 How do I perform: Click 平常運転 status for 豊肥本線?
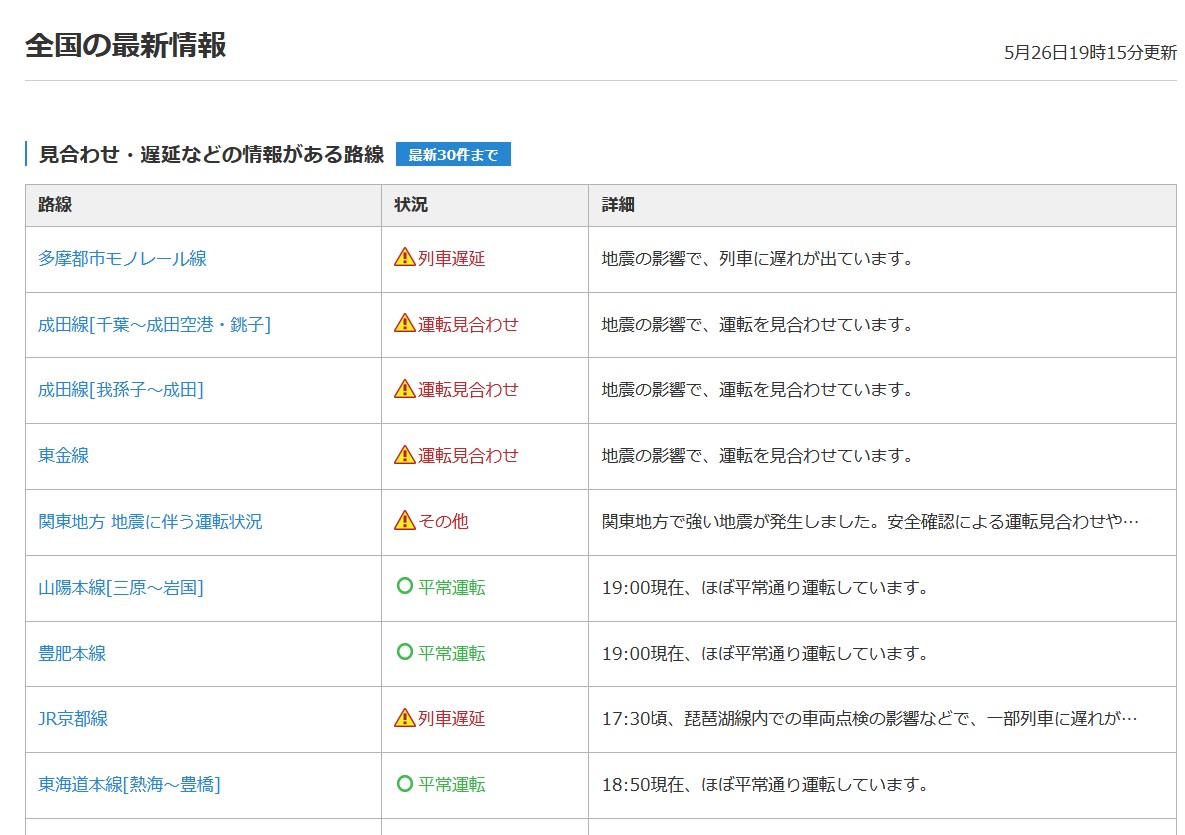(451, 653)
